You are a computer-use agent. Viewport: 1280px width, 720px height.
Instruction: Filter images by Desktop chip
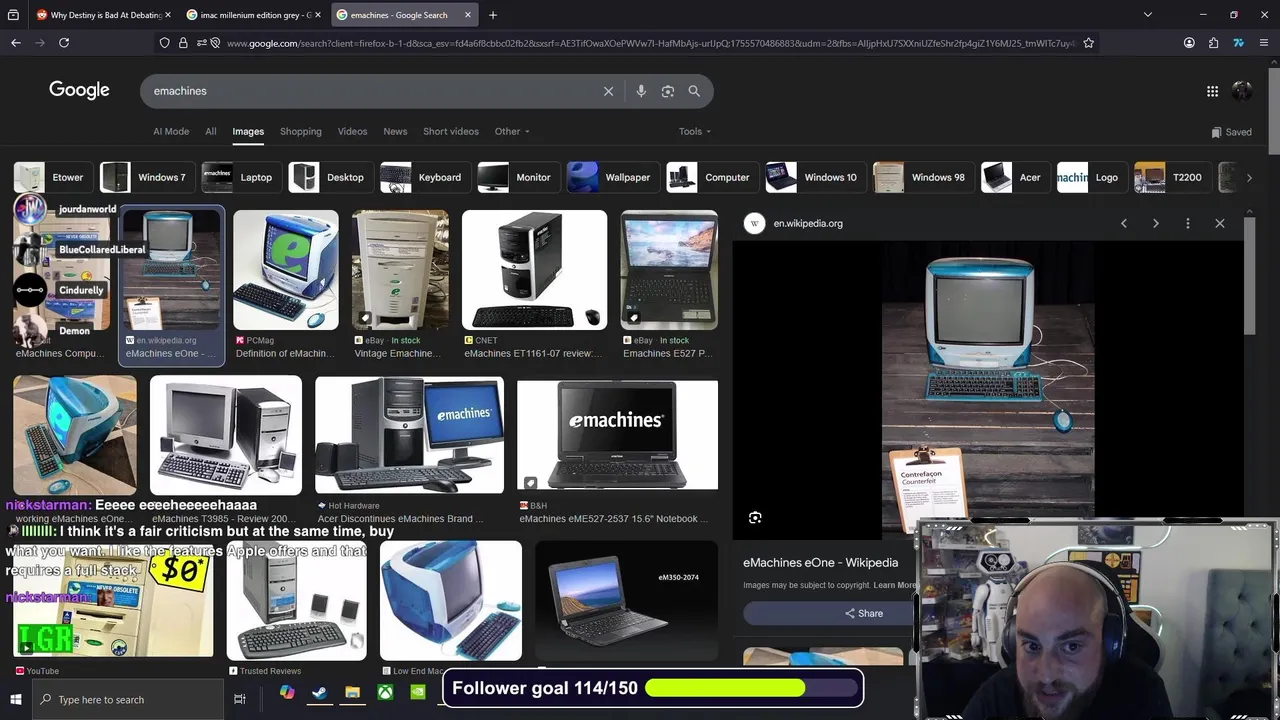(329, 177)
